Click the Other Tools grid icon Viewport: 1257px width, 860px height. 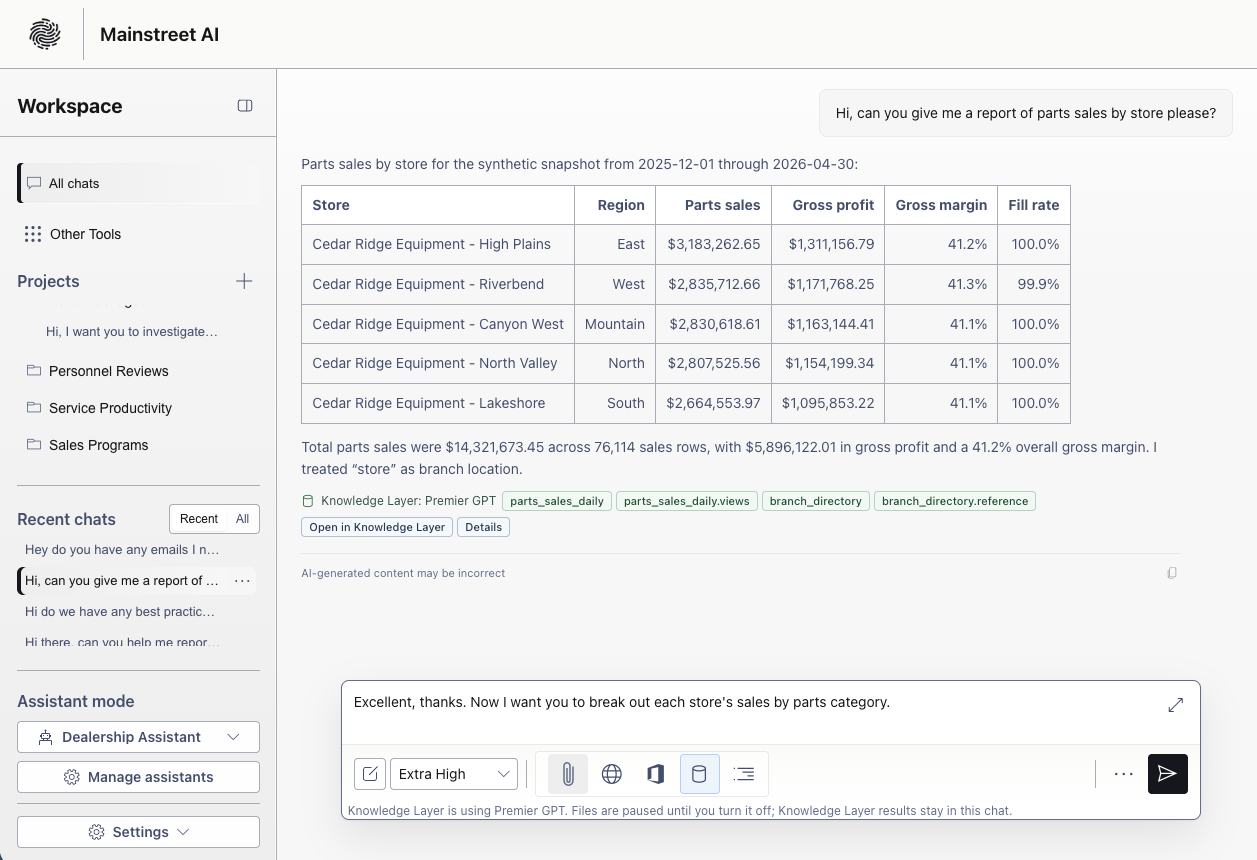coord(33,234)
